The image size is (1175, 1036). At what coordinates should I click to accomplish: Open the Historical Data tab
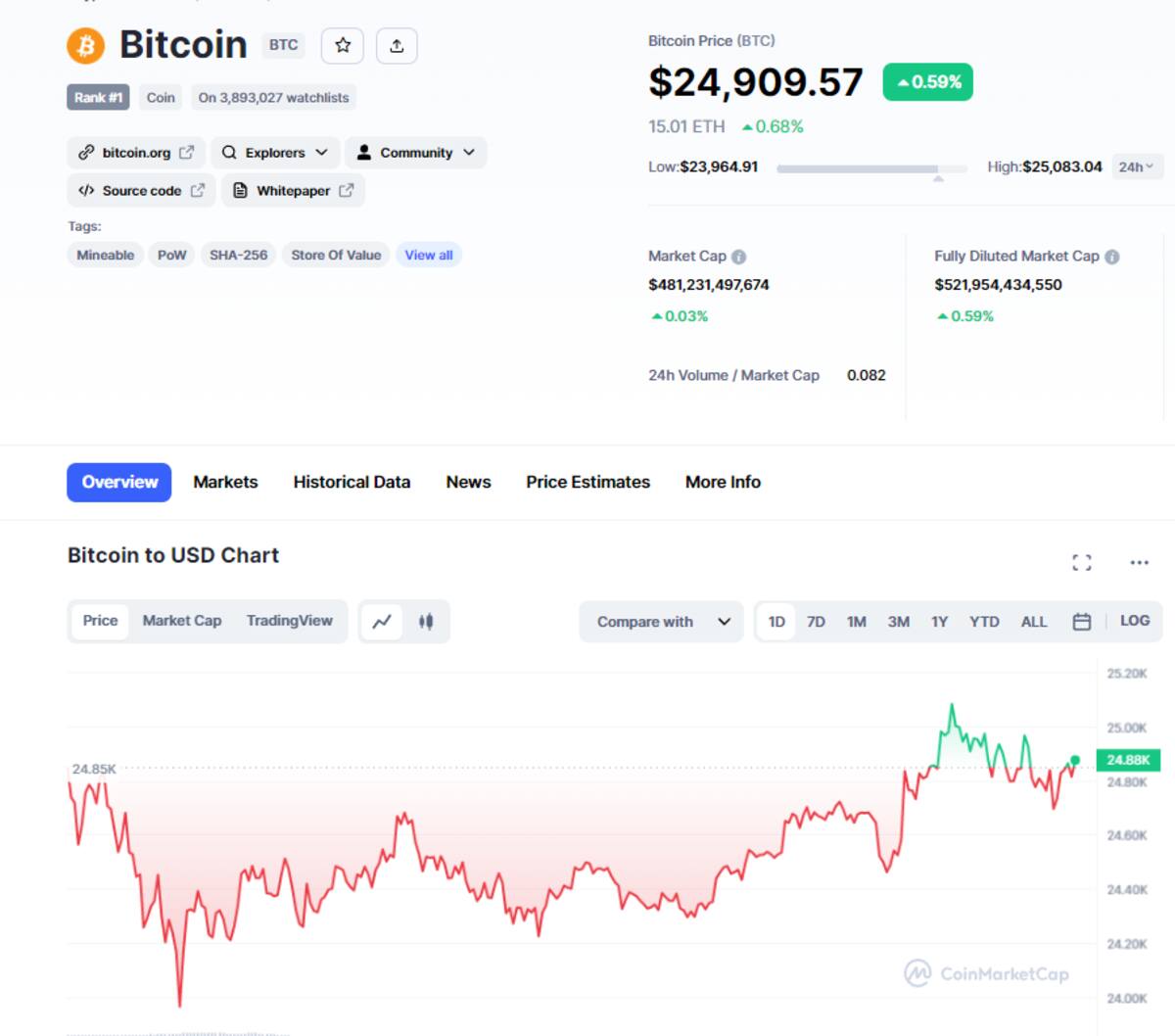click(352, 482)
